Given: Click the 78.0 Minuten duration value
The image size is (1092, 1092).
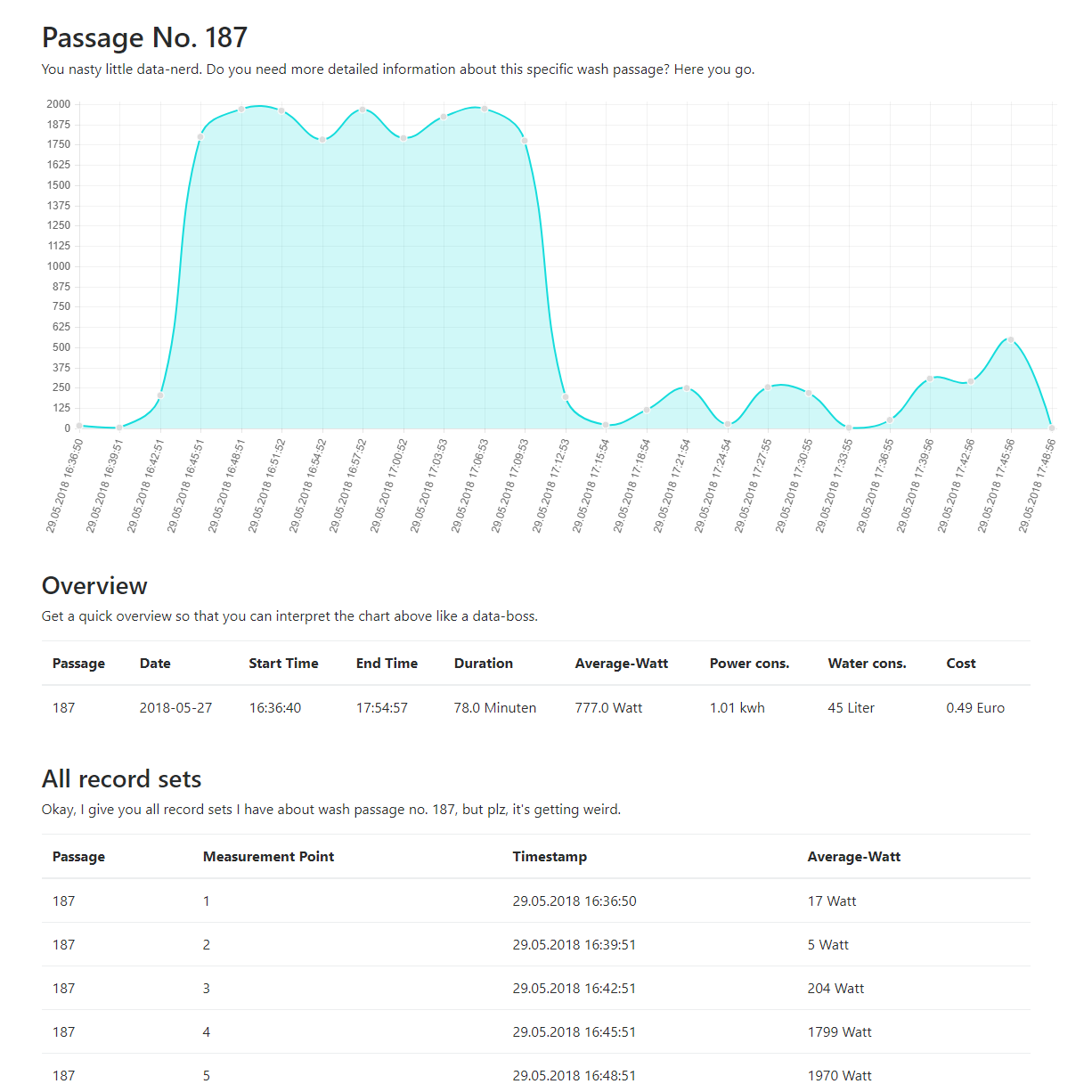Looking at the screenshot, I should pos(494,708).
